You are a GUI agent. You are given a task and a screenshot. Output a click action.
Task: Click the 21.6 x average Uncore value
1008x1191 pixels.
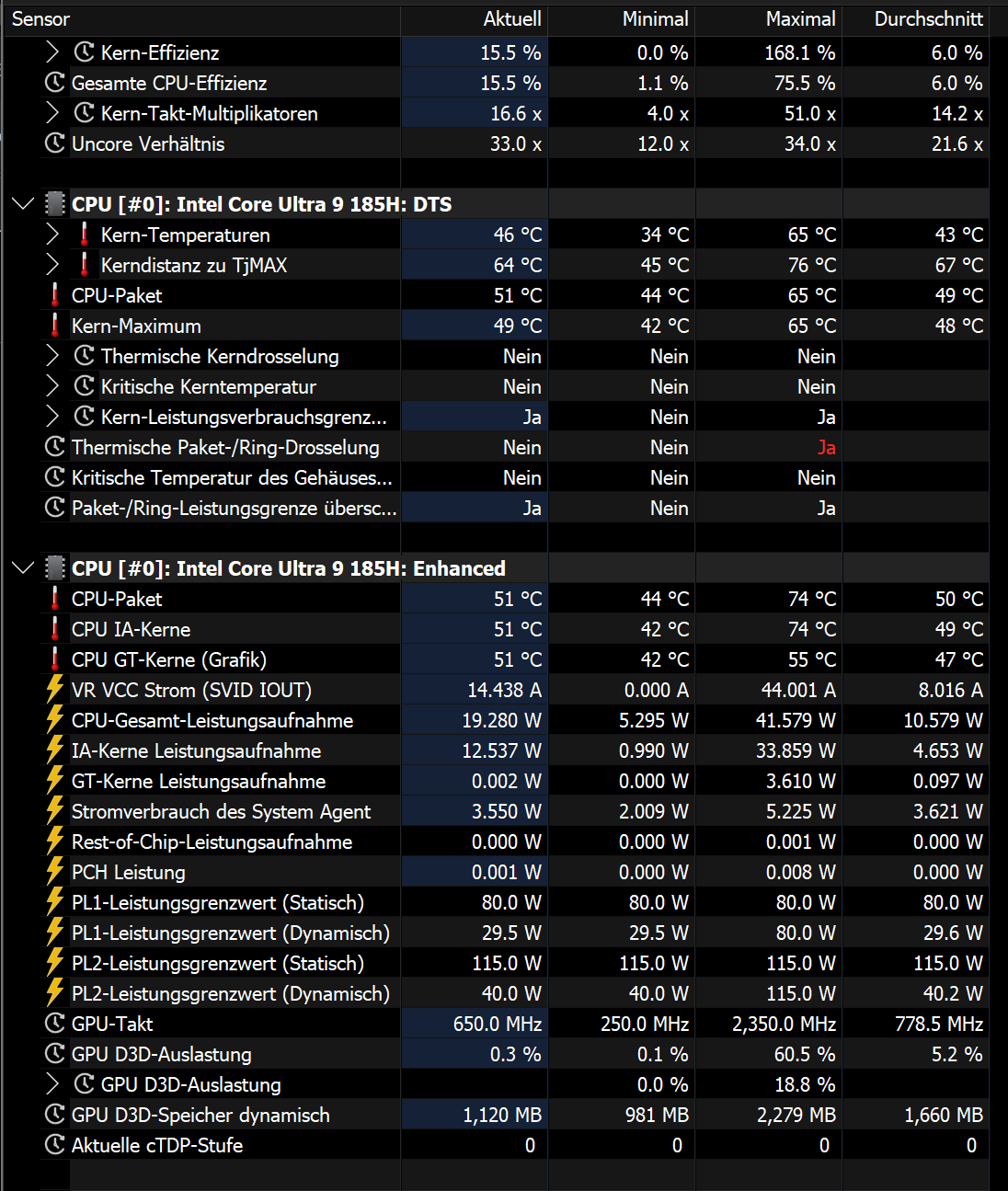point(957,143)
